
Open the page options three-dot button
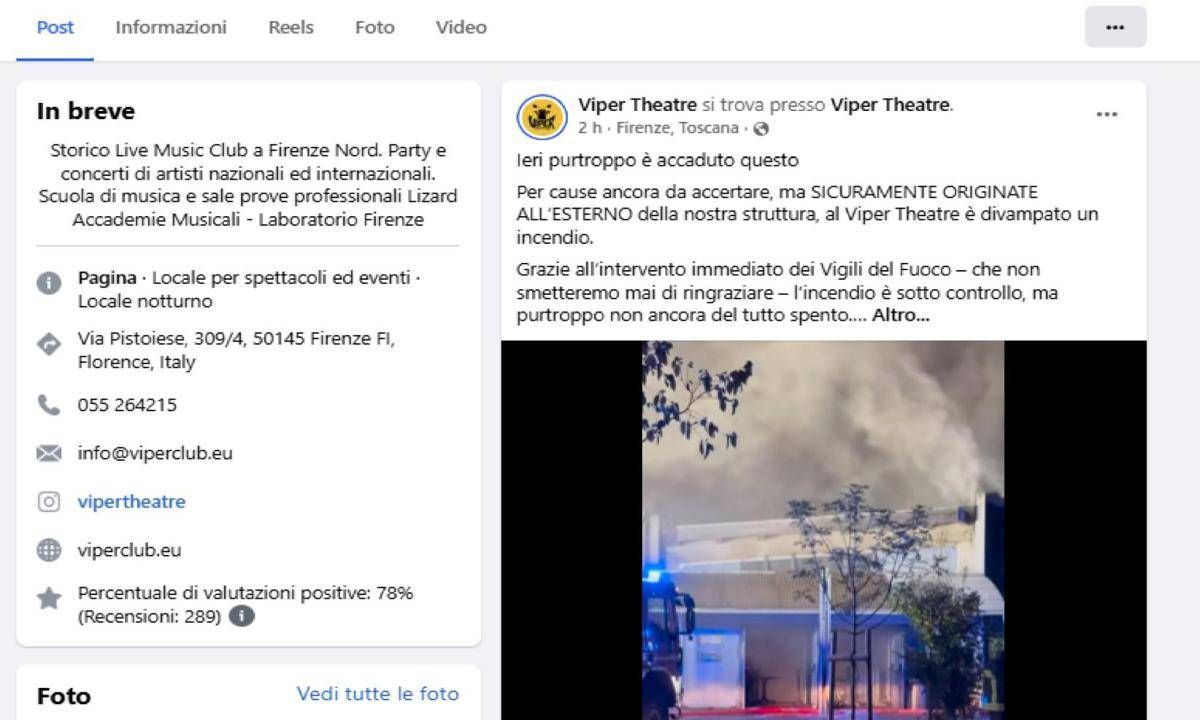(x=1115, y=27)
